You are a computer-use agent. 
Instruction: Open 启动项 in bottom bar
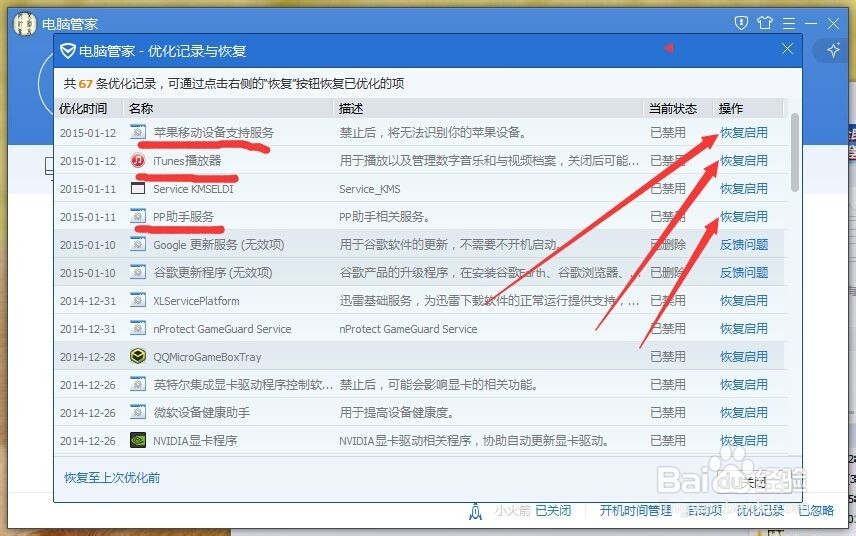(704, 510)
